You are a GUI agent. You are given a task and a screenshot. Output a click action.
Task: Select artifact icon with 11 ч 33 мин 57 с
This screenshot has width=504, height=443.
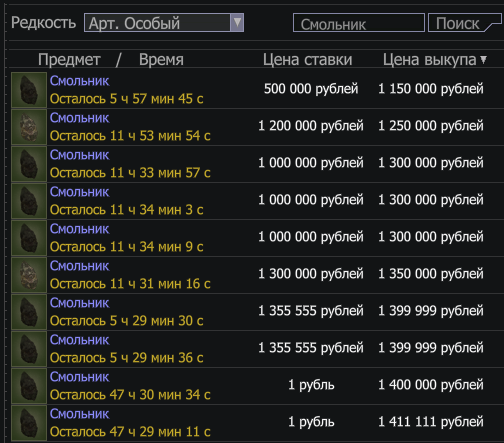(x=29, y=164)
